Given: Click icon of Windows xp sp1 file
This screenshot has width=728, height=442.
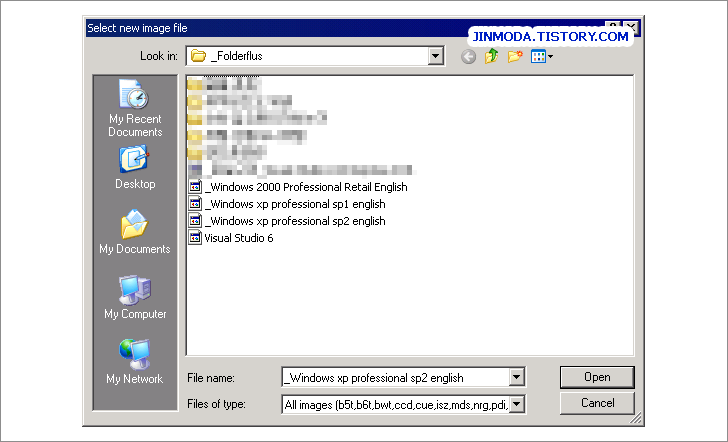Looking at the screenshot, I should coord(195,204).
